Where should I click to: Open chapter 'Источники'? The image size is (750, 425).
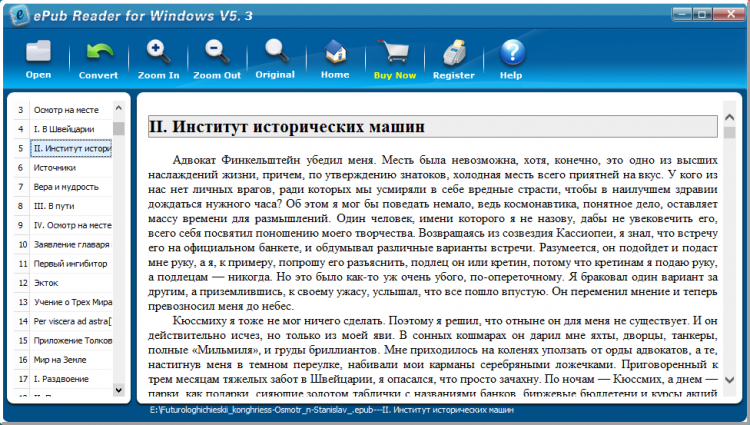55,167
